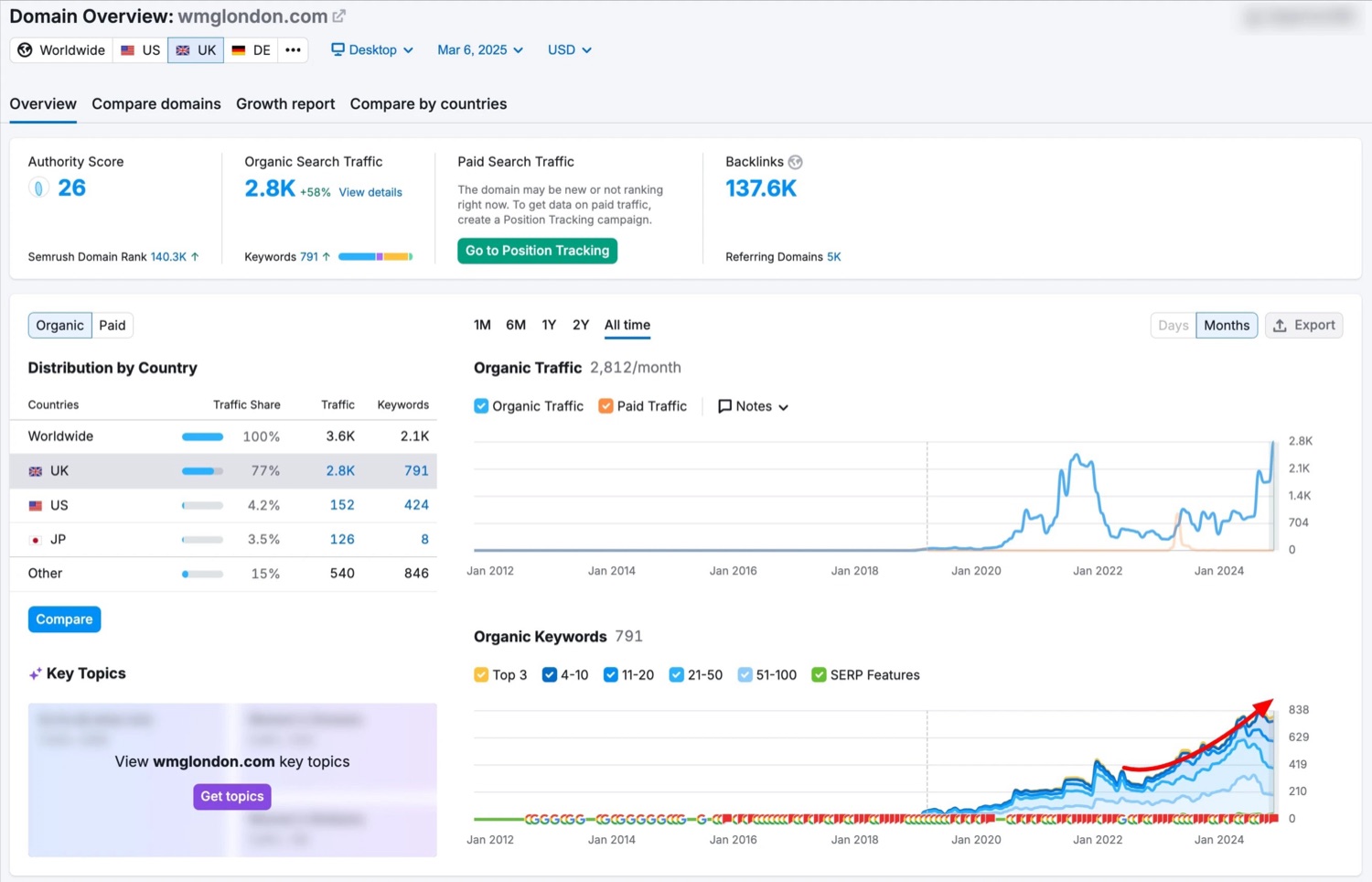Click the Backlinks info globe icon
Image resolution: width=1372 pixels, height=882 pixels.
pos(796,162)
